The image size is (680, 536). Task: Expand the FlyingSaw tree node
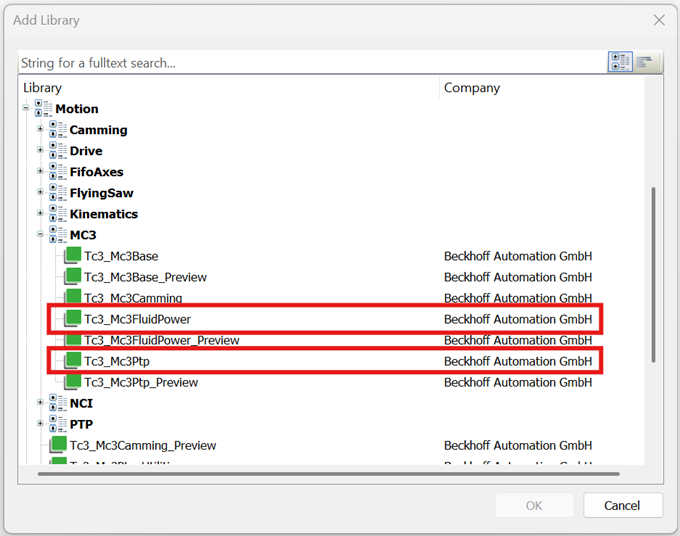(40, 192)
